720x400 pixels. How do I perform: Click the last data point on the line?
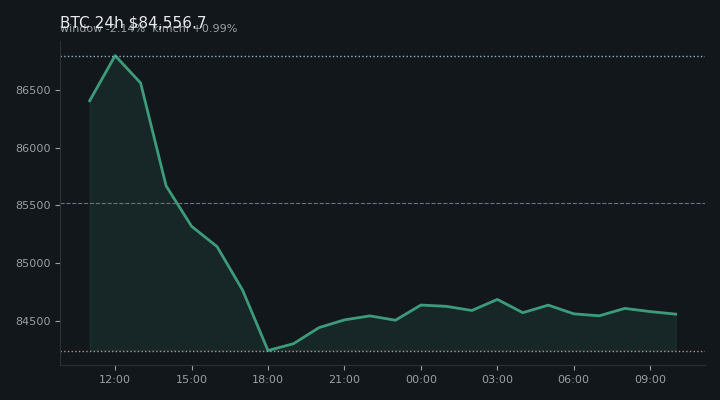coord(676,315)
